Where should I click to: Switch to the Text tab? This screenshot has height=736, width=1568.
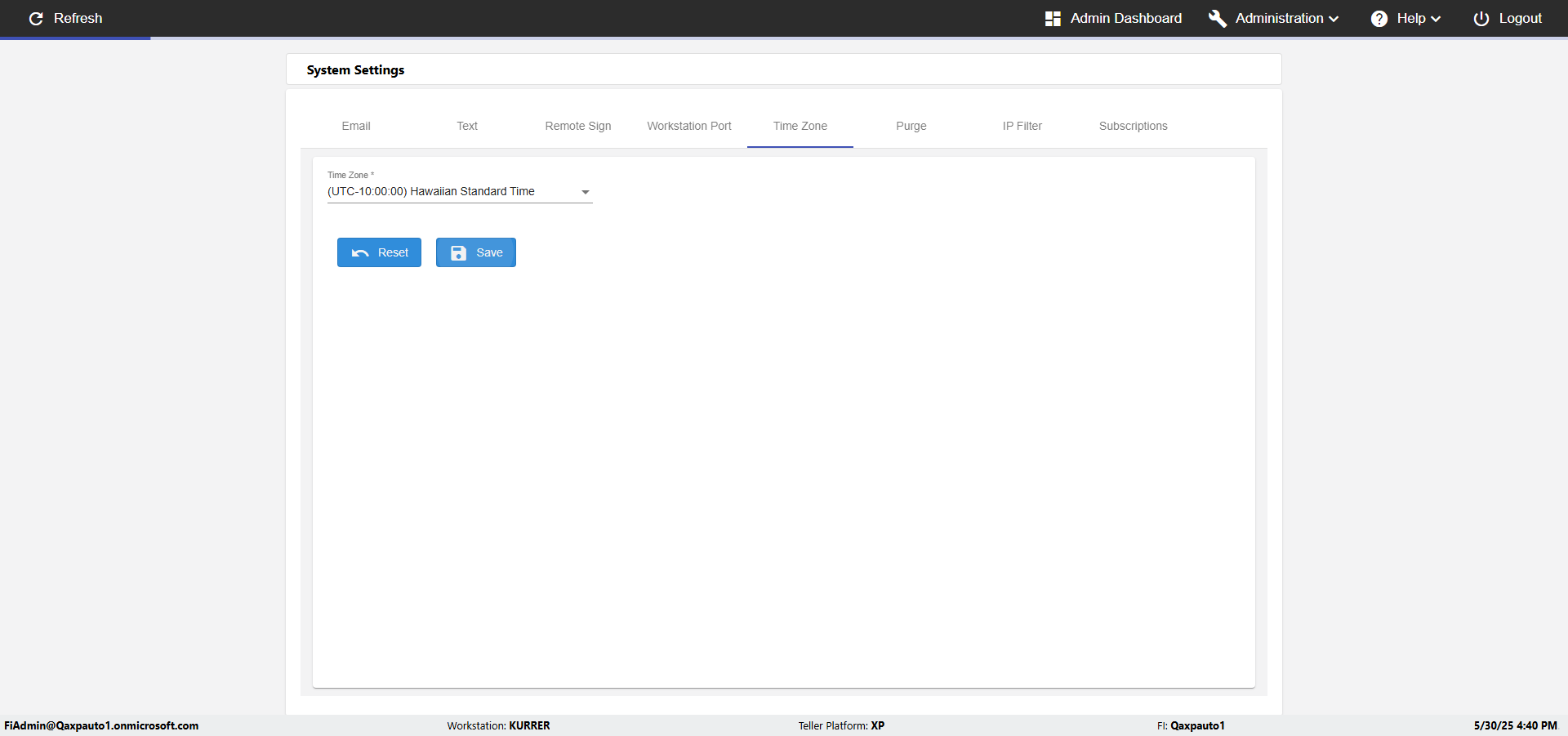[x=467, y=126]
